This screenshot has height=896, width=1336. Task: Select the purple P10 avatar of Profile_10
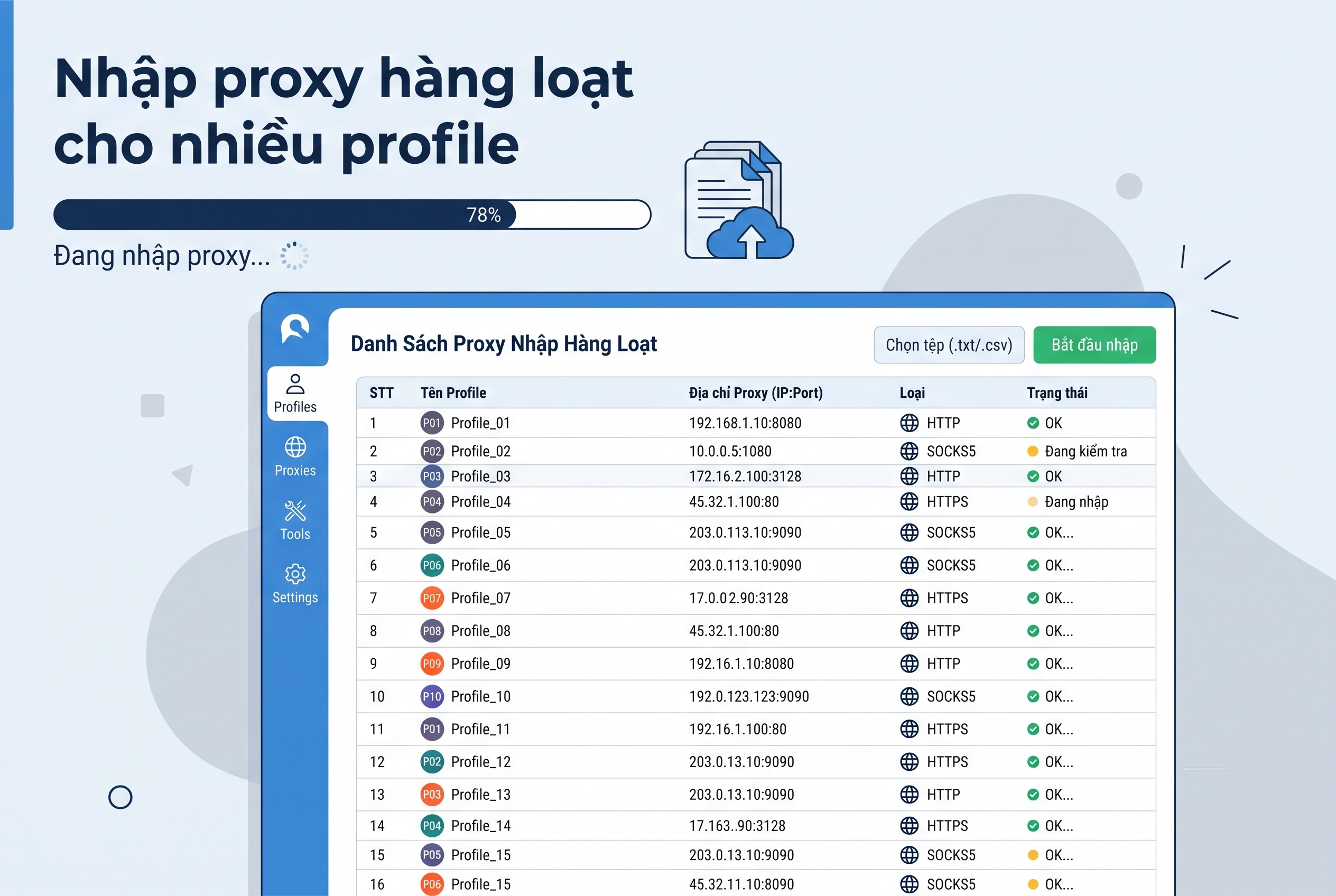[432, 697]
